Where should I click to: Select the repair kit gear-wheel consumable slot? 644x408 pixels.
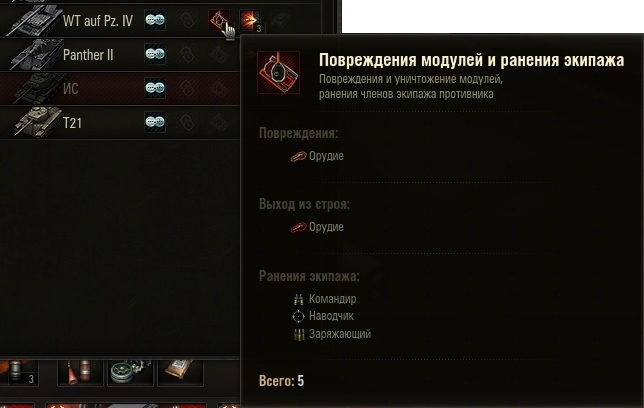(130, 373)
